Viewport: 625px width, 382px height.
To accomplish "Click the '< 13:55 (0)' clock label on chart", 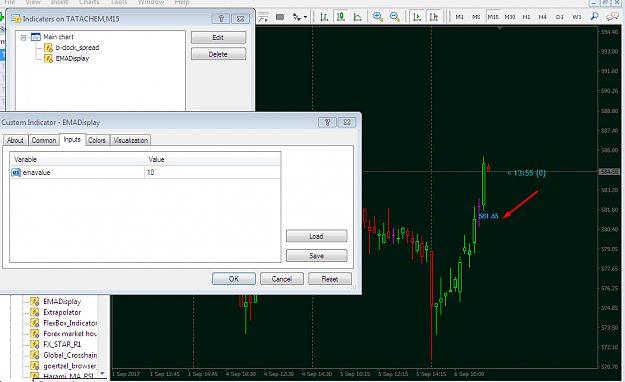I will [x=527, y=173].
